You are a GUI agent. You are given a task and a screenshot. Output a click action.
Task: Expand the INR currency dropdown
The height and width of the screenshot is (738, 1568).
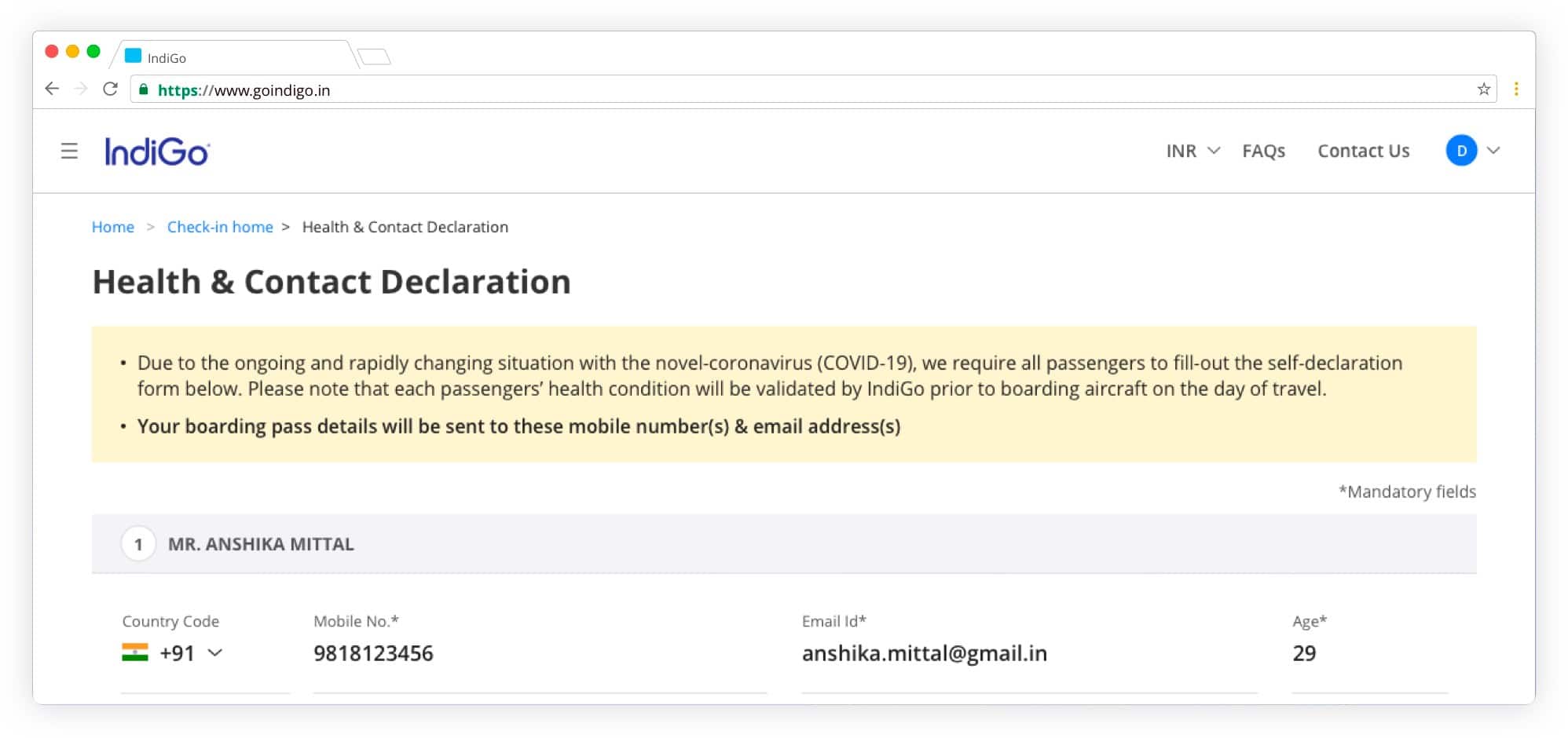point(1192,151)
